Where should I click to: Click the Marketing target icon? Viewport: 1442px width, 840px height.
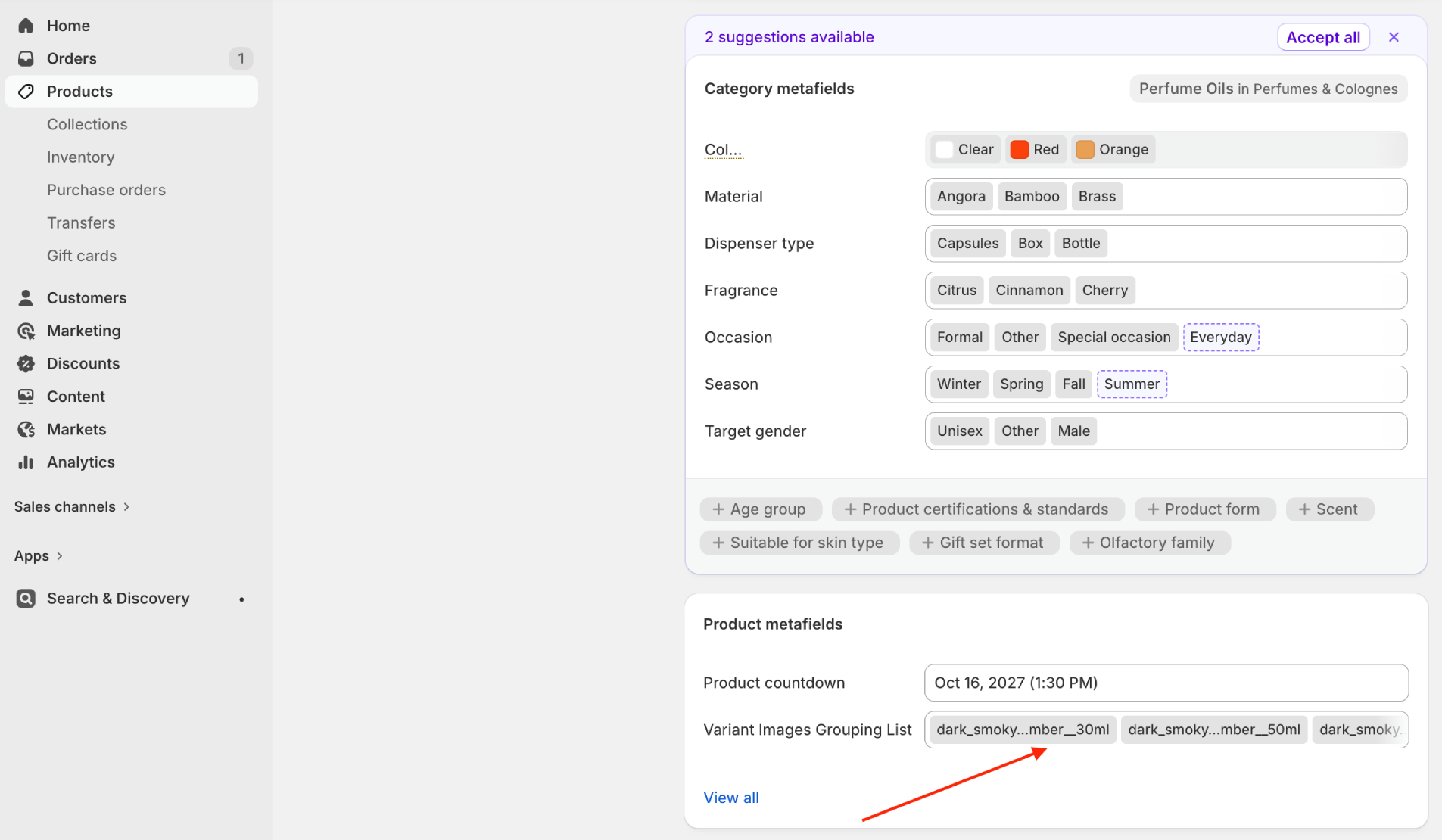click(26, 331)
